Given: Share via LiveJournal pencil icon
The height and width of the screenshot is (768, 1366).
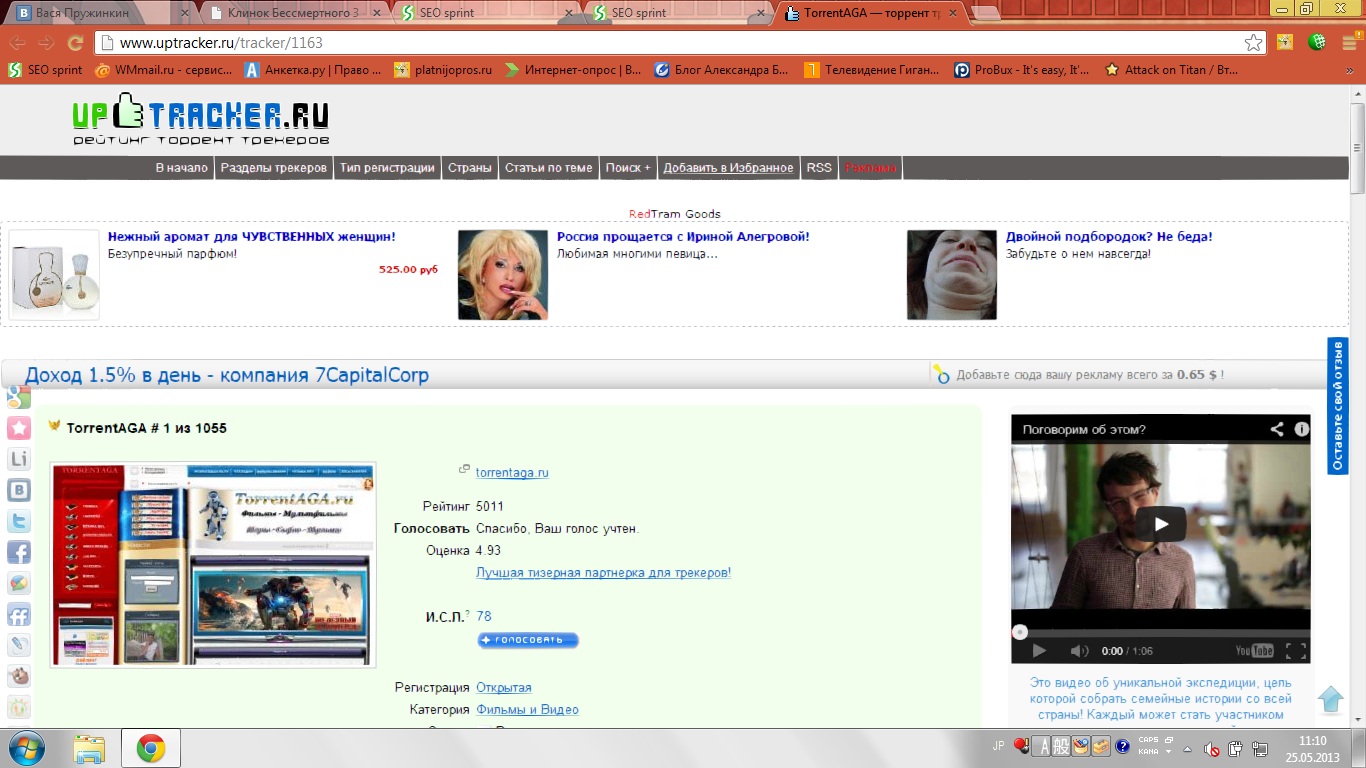Looking at the screenshot, I should point(18,645).
